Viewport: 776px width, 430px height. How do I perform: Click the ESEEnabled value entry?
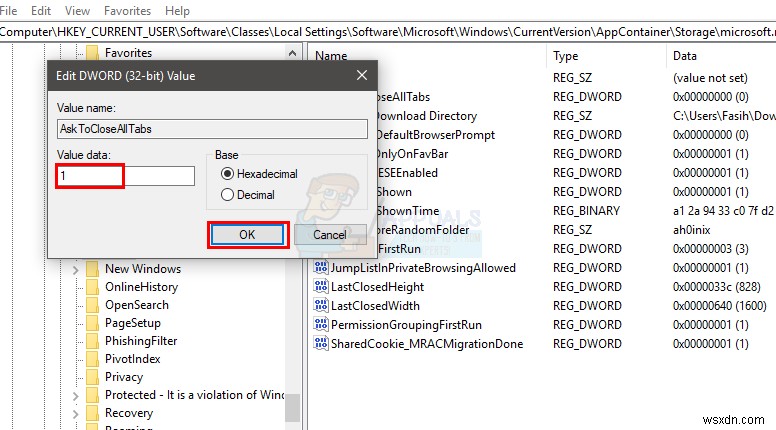click(408, 173)
